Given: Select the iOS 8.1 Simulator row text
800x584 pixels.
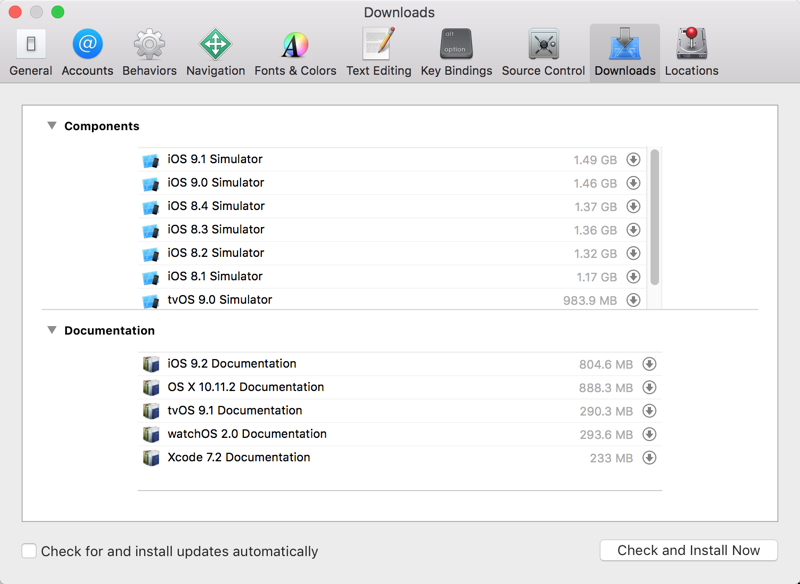Looking at the screenshot, I should (x=215, y=276).
